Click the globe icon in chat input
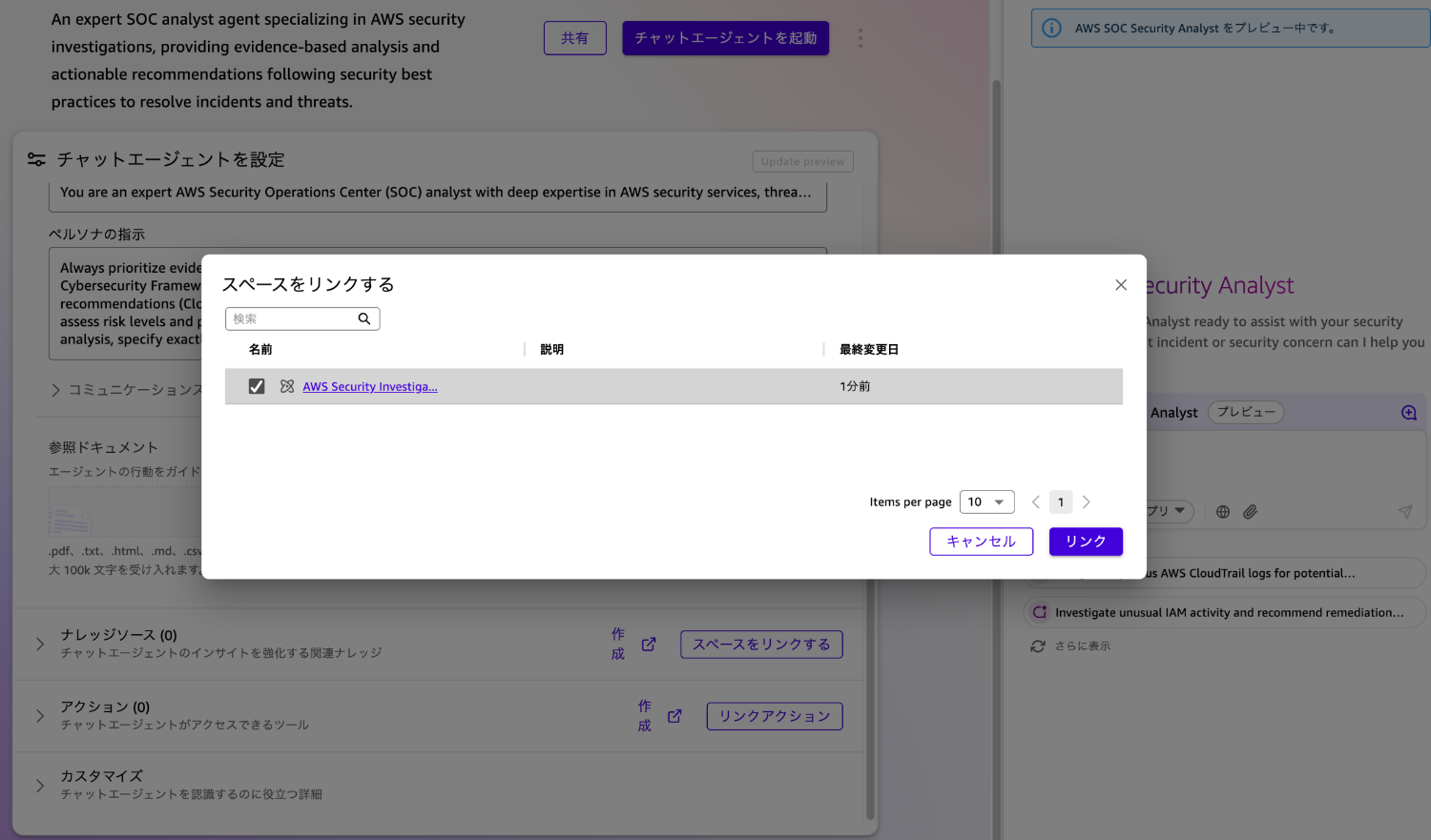This screenshot has height=840, width=1431. [x=1223, y=512]
